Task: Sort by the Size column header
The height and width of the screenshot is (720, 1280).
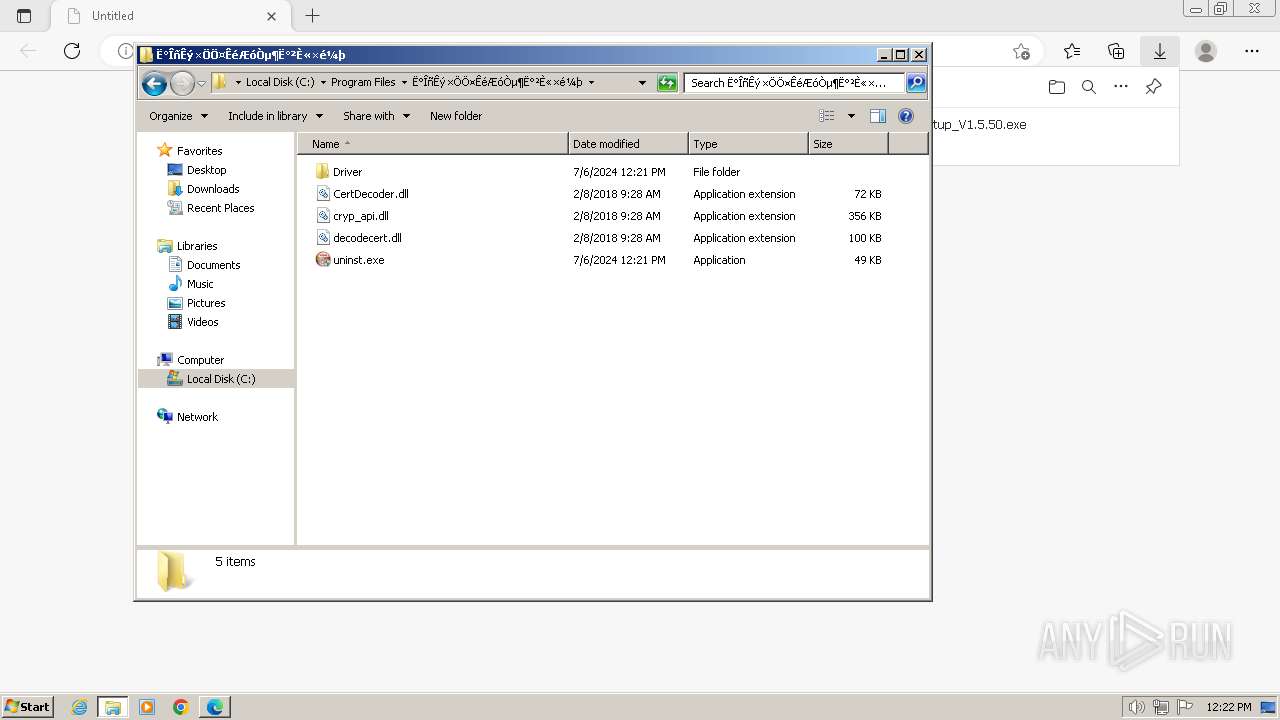Action: 848,144
